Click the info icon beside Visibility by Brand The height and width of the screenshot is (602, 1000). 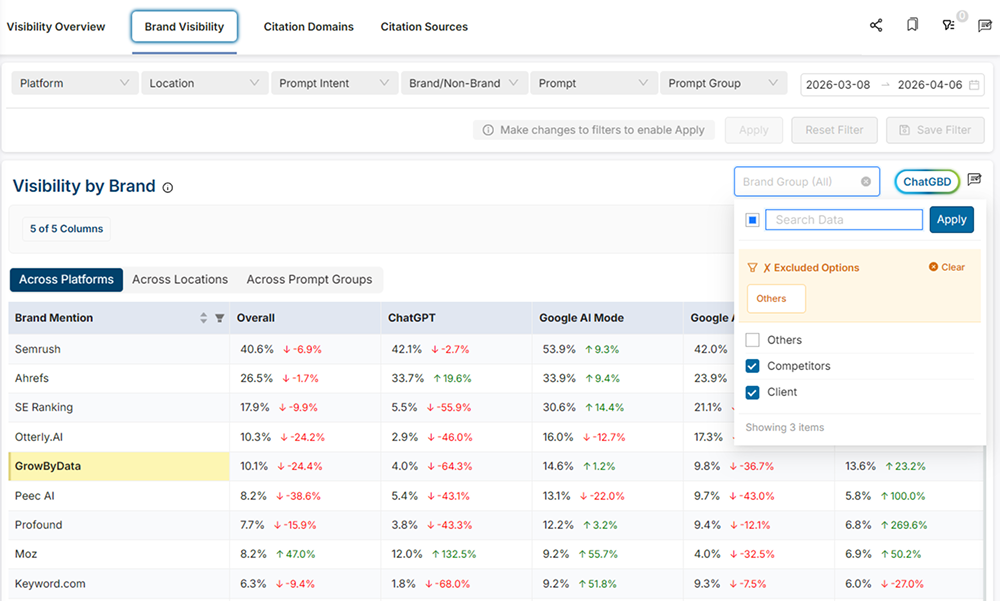168,187
